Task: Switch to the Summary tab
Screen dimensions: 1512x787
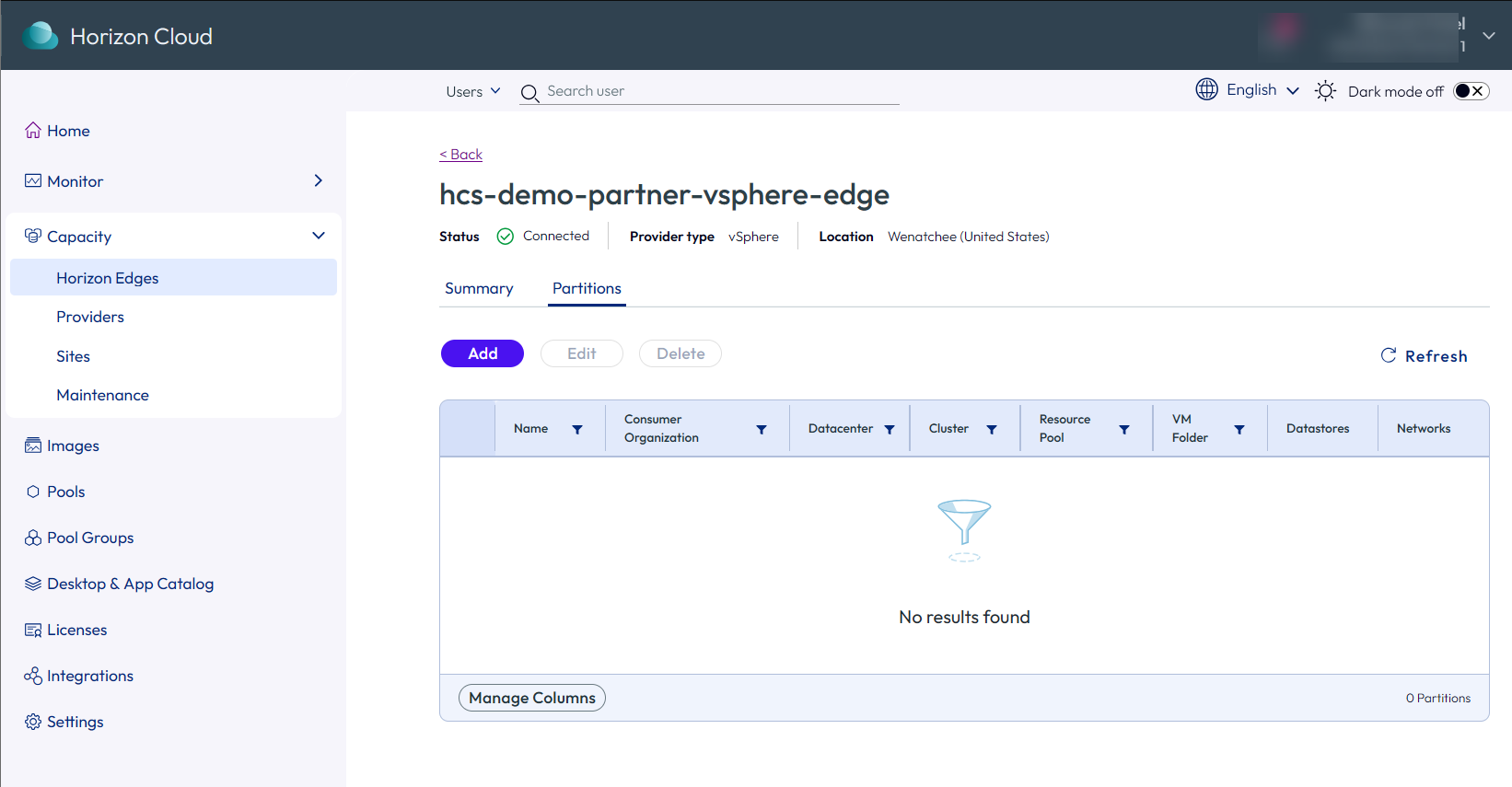Action: pos(479,288)
